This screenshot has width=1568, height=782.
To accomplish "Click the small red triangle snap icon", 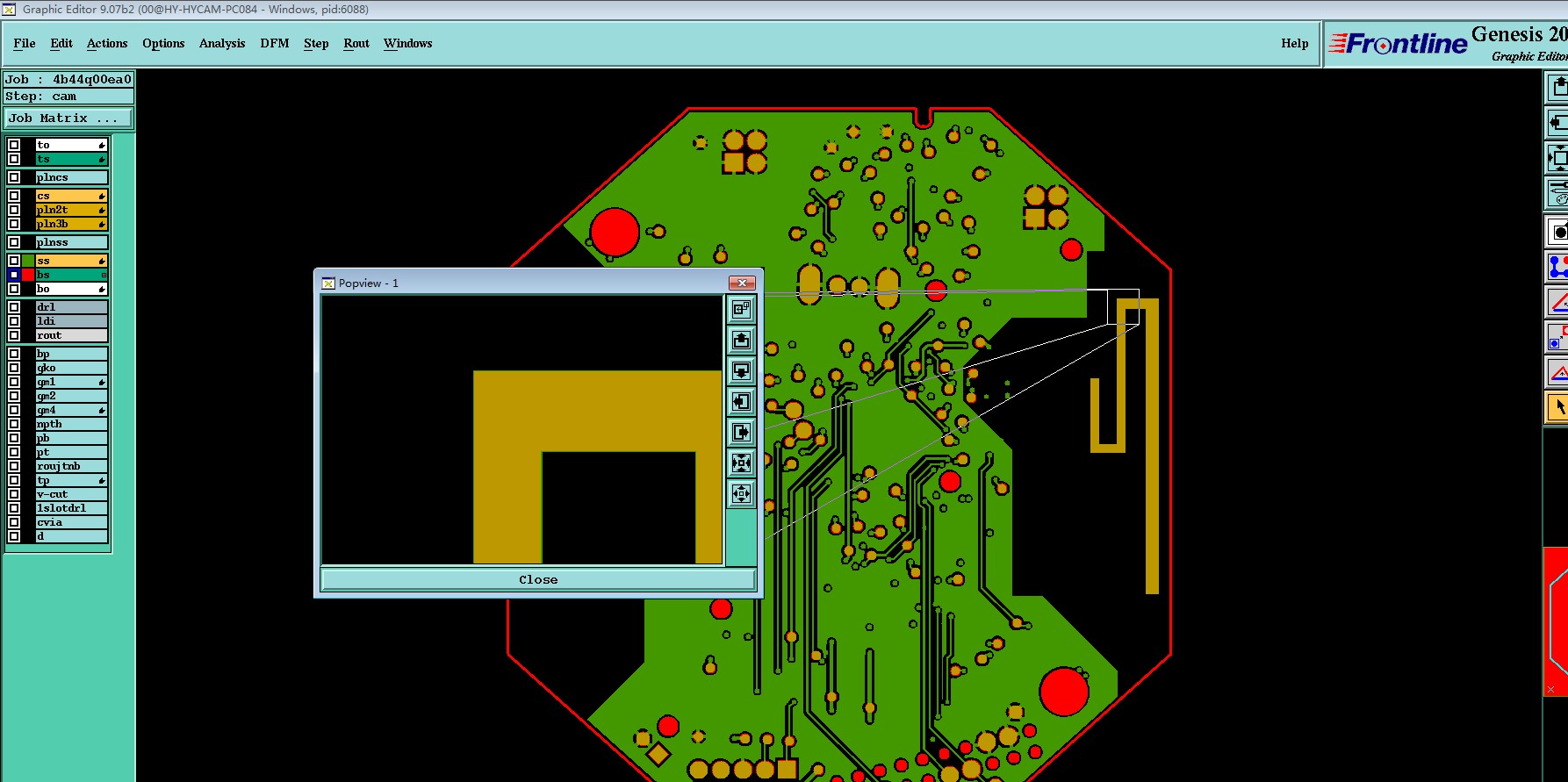I will [x=1557, y=373].
